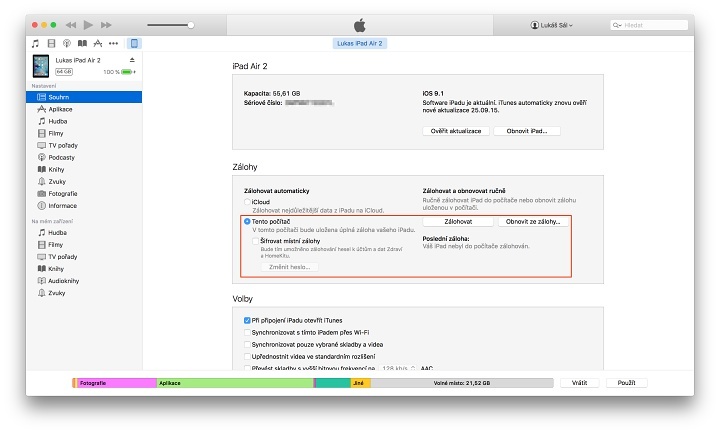Click Fotografie segment in storage bar
The image size is (720, 433).
pos(117,383)
